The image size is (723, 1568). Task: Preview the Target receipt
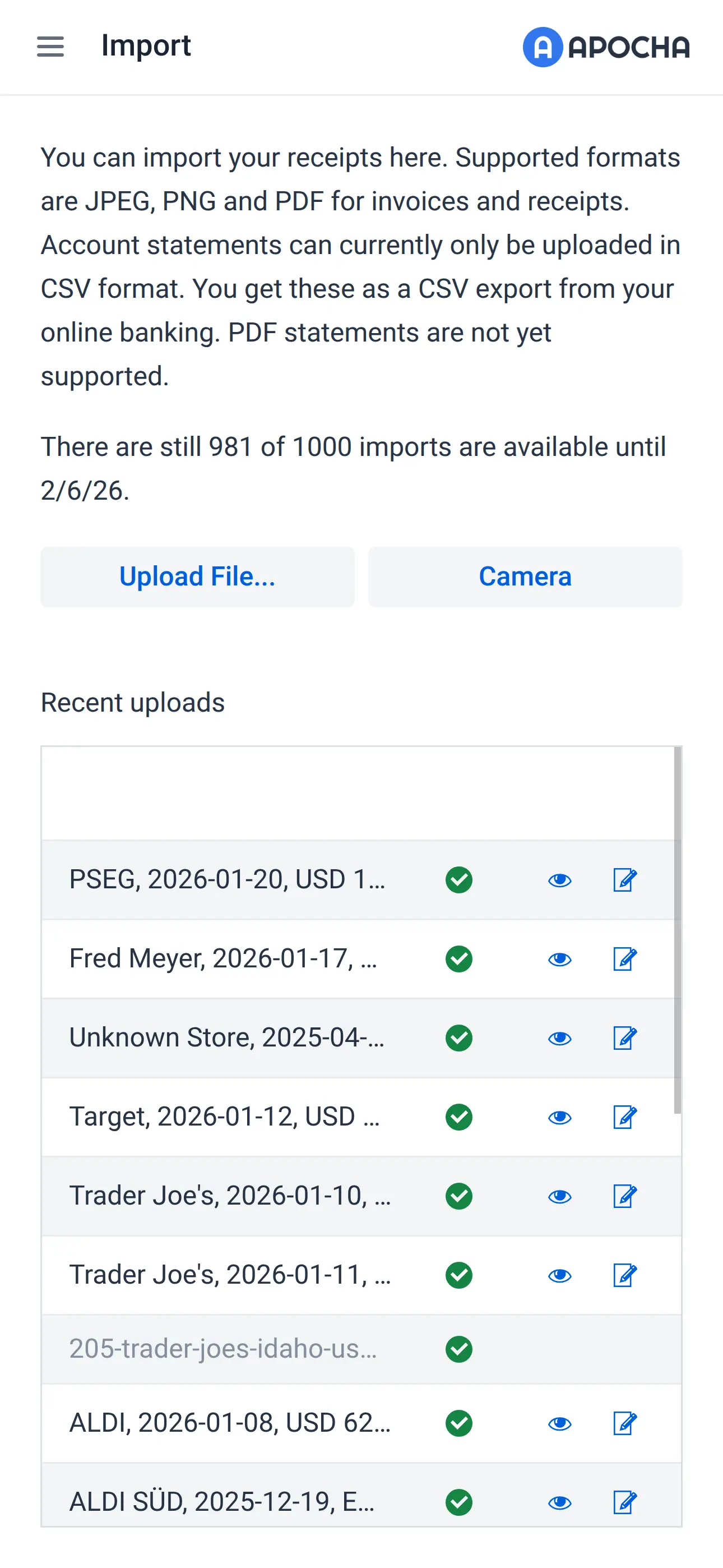coord(559,1117)
